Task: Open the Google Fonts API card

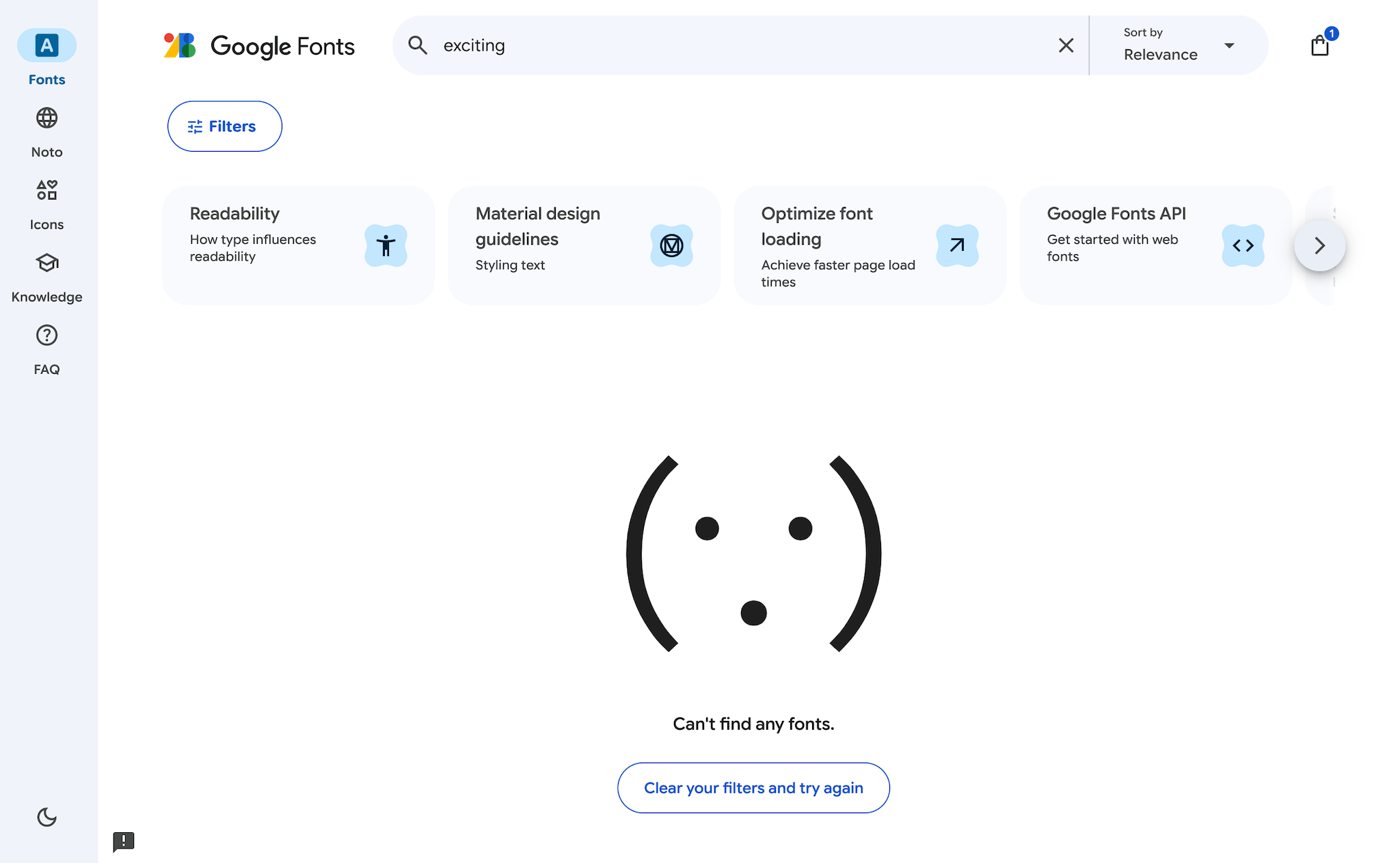Action: (x=1155, y=245)
